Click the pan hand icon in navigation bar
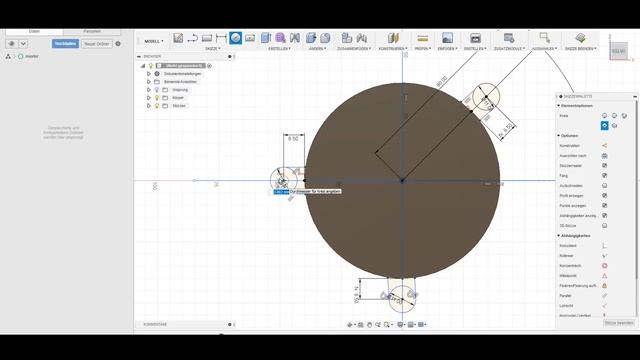640x360 pixels. (x=369, y=324)
